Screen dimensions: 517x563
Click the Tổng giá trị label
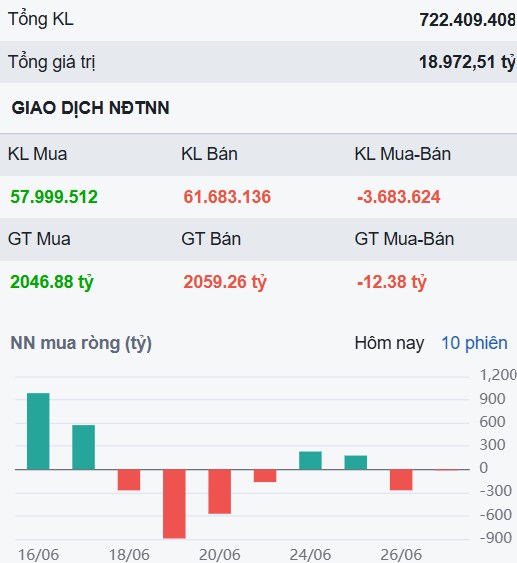pyautogui.click(x=52, y=62)
